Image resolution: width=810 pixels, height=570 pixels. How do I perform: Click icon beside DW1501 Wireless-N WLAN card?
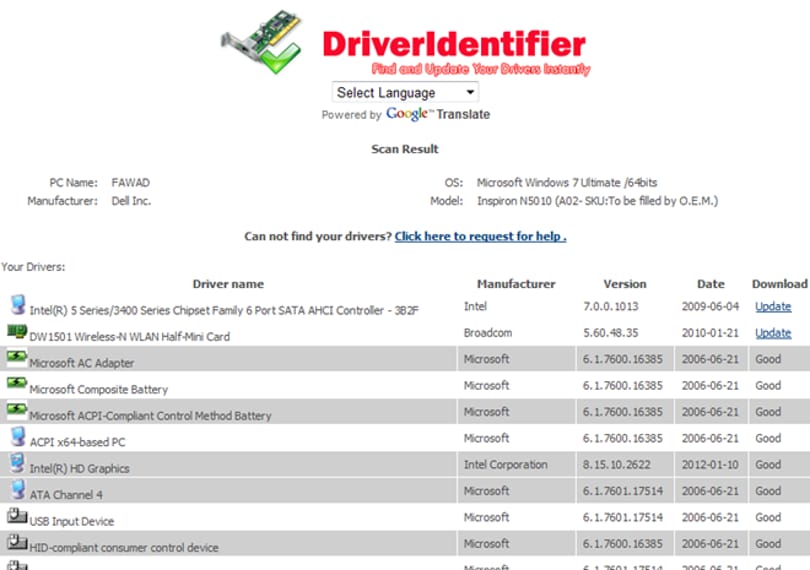click(17, 331)
